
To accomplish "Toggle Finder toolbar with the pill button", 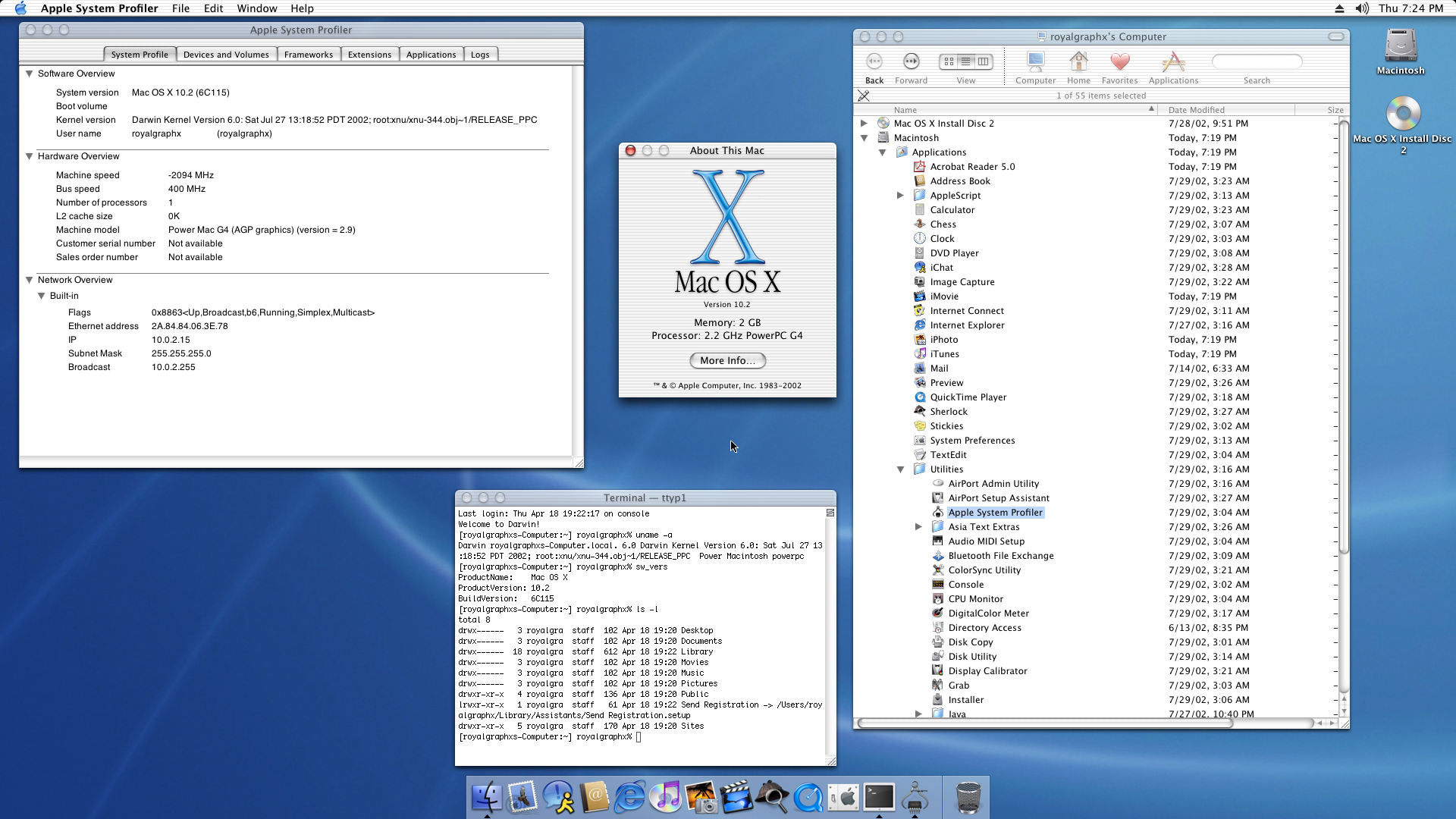I will point(1336,36).
